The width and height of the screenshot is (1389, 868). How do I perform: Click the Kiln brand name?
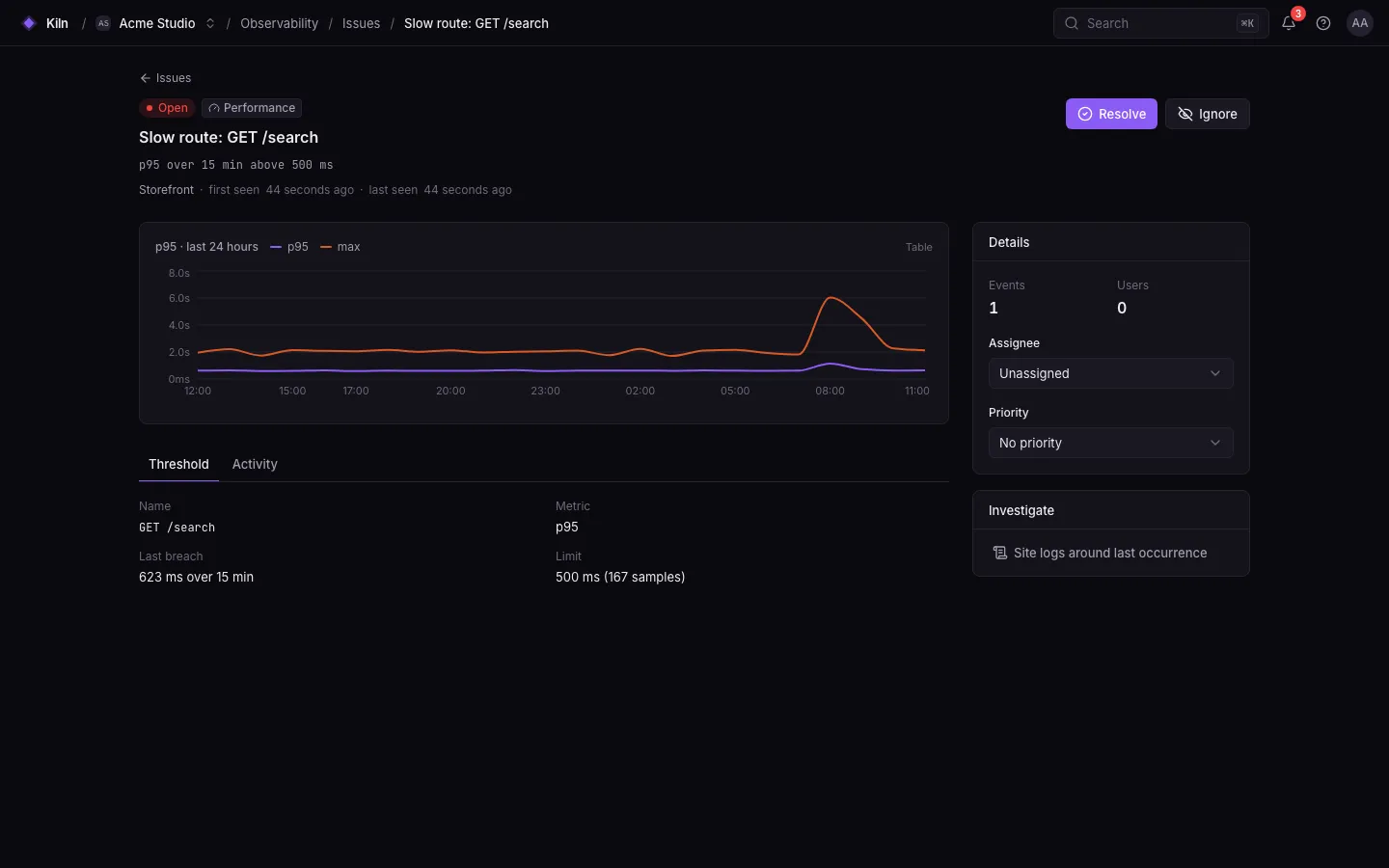pyautogui.click(x=57, y=23)
